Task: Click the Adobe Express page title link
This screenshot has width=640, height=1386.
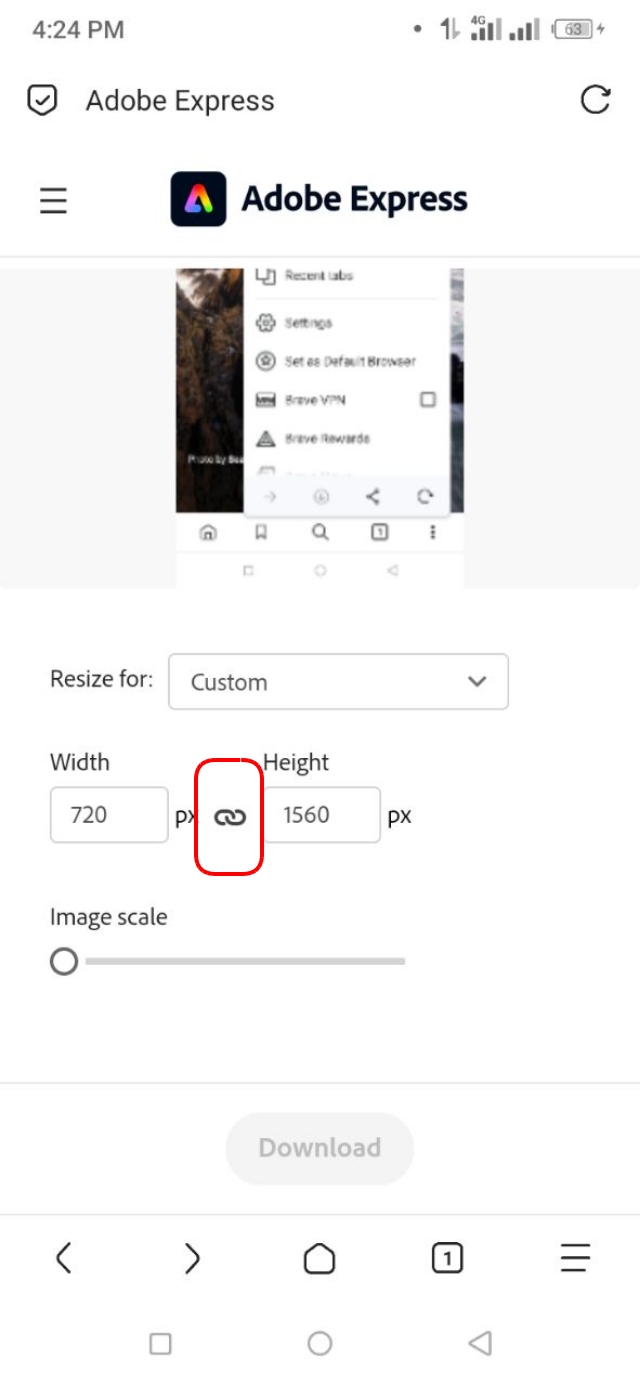Action: [354, 198]
